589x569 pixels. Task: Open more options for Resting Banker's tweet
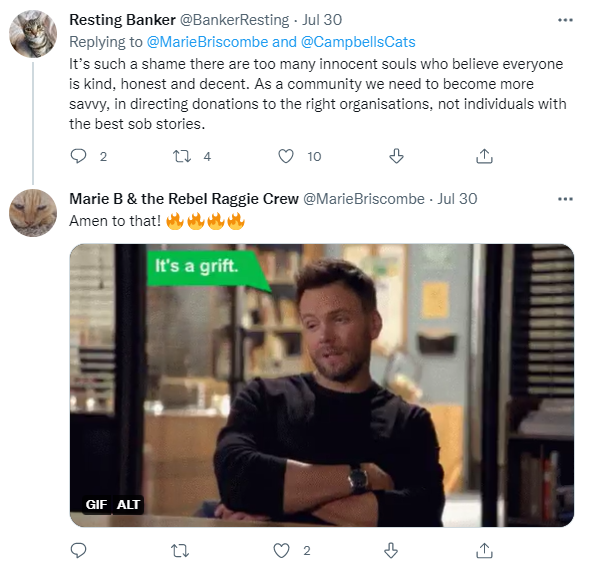click(x=565, y=20)
